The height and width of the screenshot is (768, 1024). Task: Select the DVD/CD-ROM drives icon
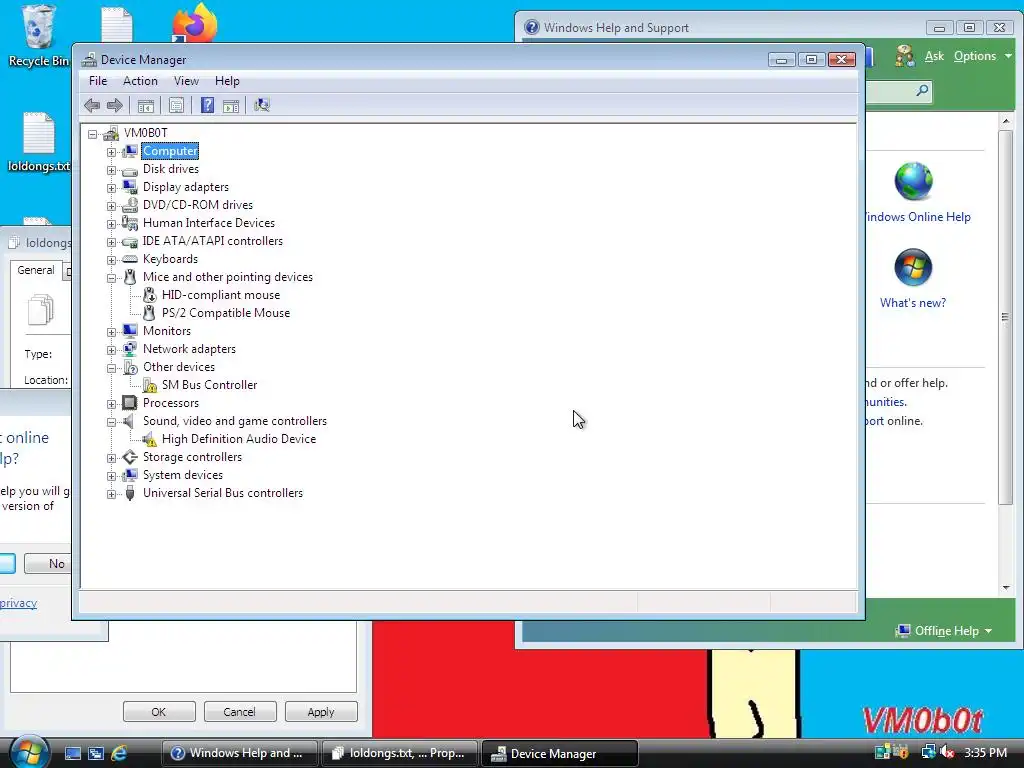130,205
